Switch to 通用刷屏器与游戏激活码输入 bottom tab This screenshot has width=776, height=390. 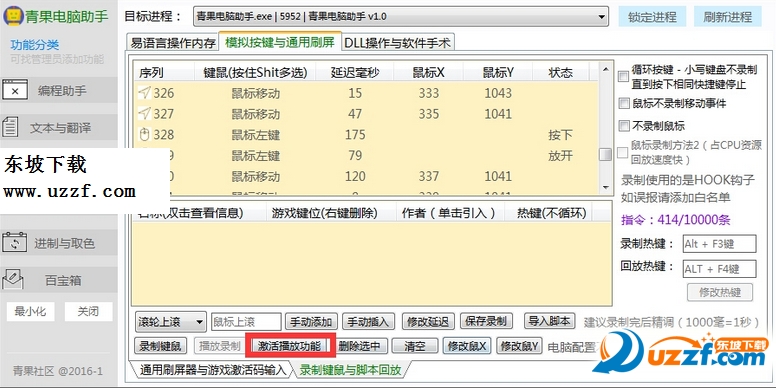213,370
